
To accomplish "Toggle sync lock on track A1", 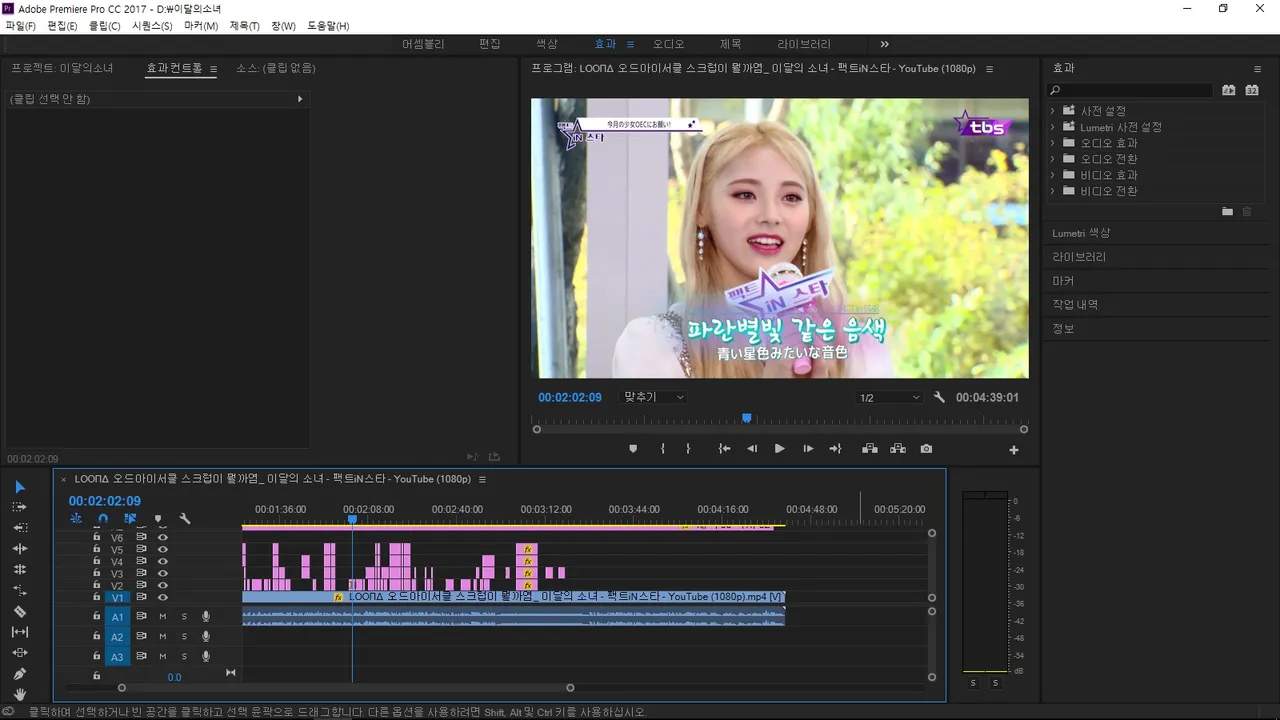I will coord(142,617).
